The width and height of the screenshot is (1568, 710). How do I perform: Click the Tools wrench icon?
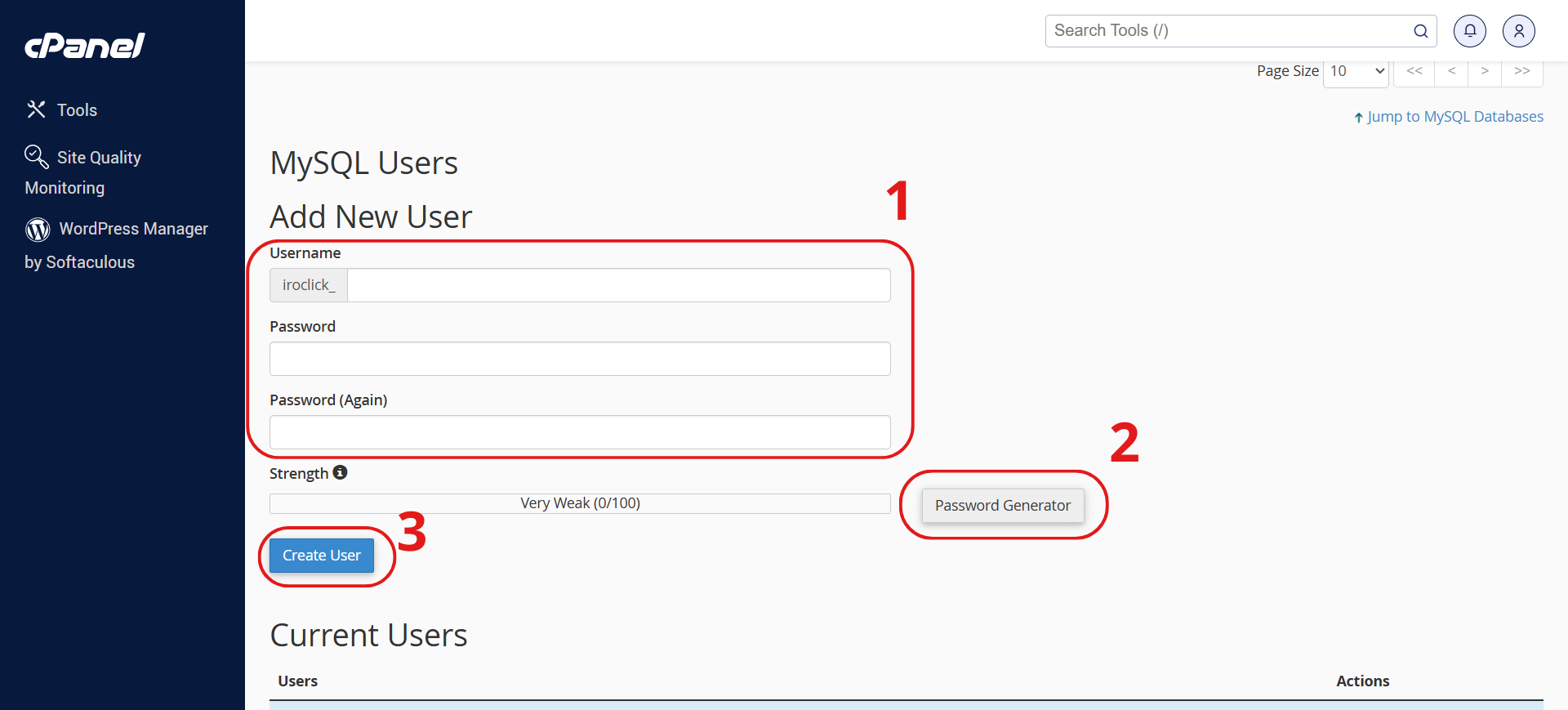36,109
